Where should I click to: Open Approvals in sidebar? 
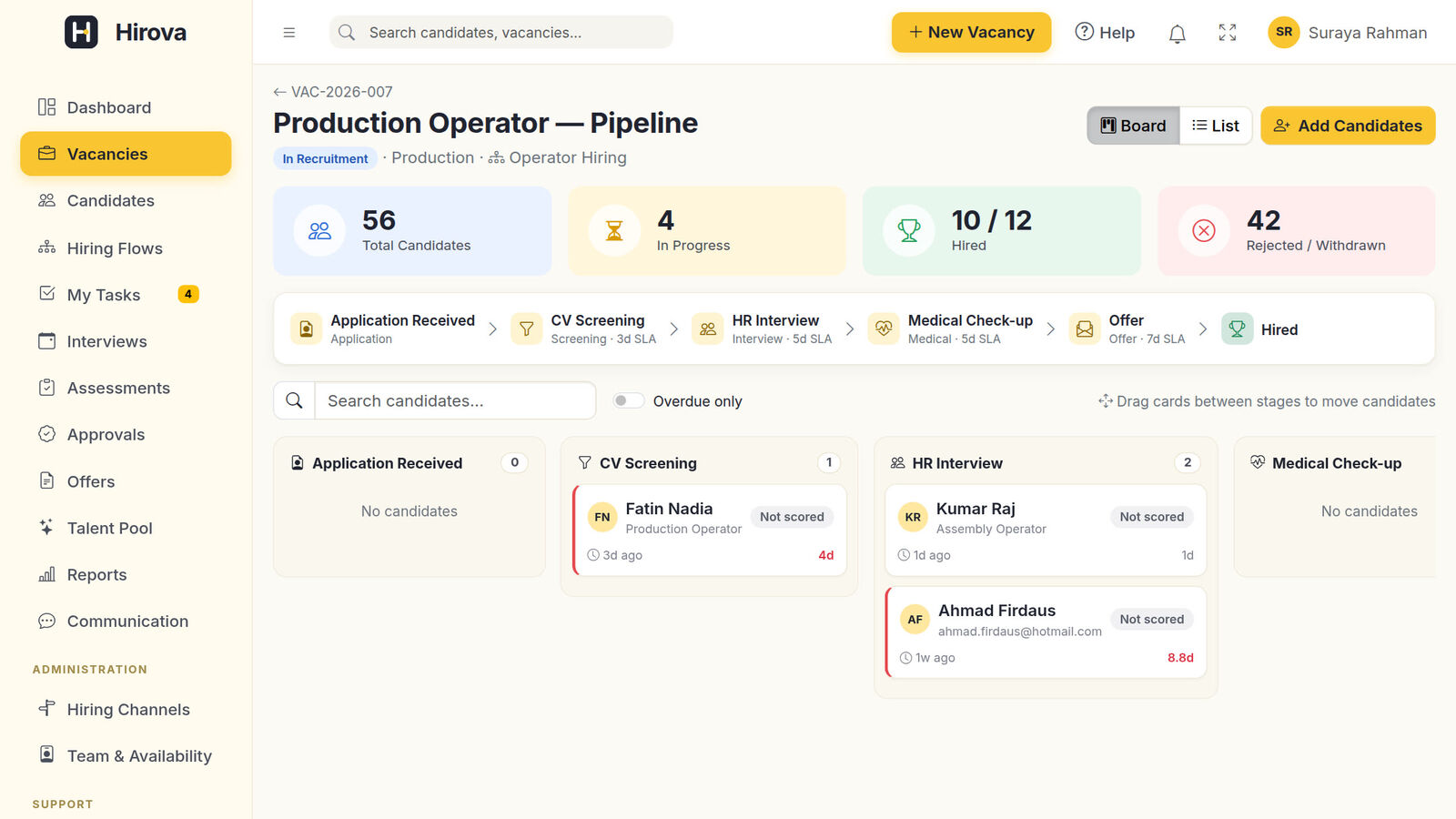[x=126, y=434]
